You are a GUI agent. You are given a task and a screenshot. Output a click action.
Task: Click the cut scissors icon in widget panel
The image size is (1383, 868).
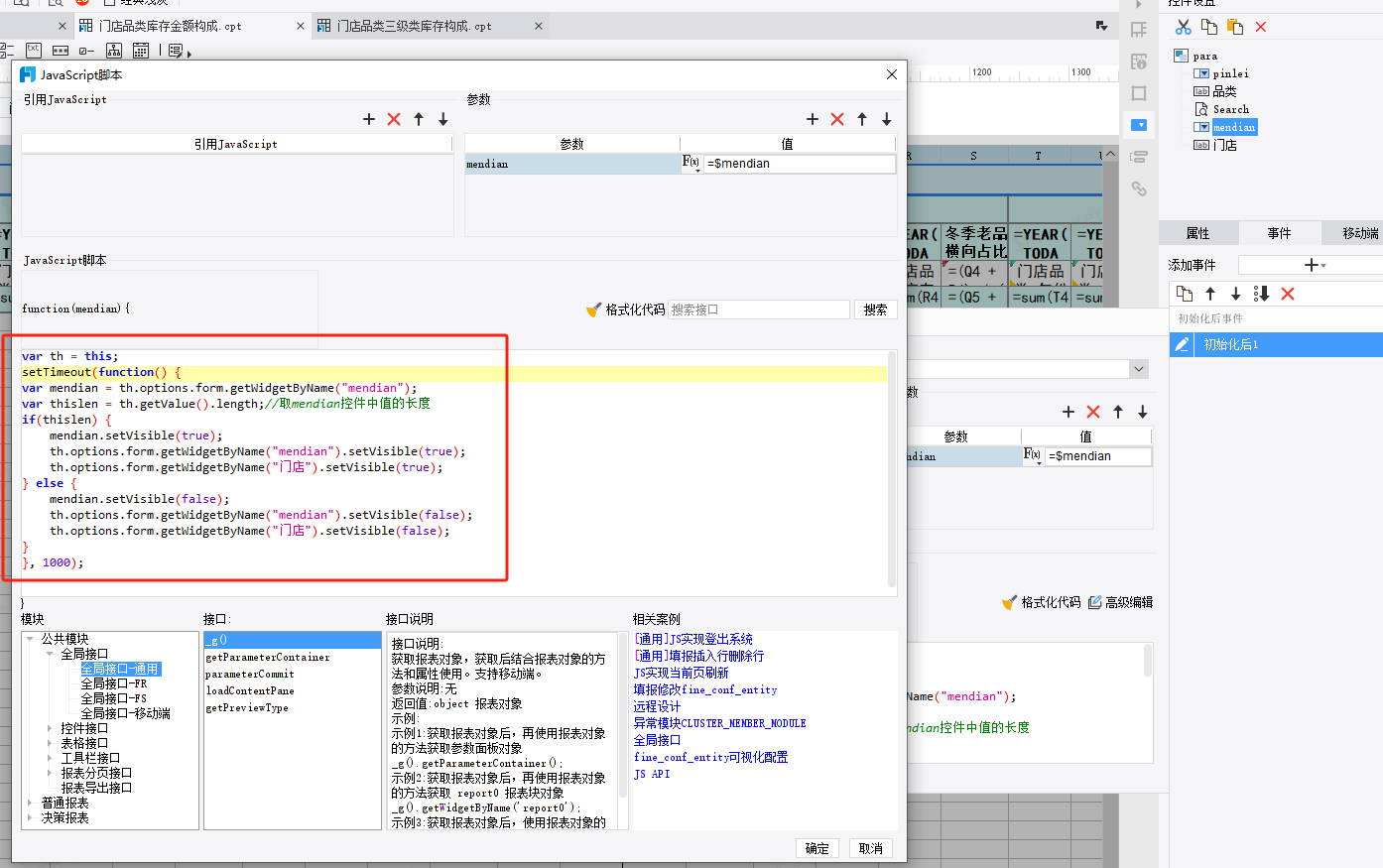[1184, 27]
